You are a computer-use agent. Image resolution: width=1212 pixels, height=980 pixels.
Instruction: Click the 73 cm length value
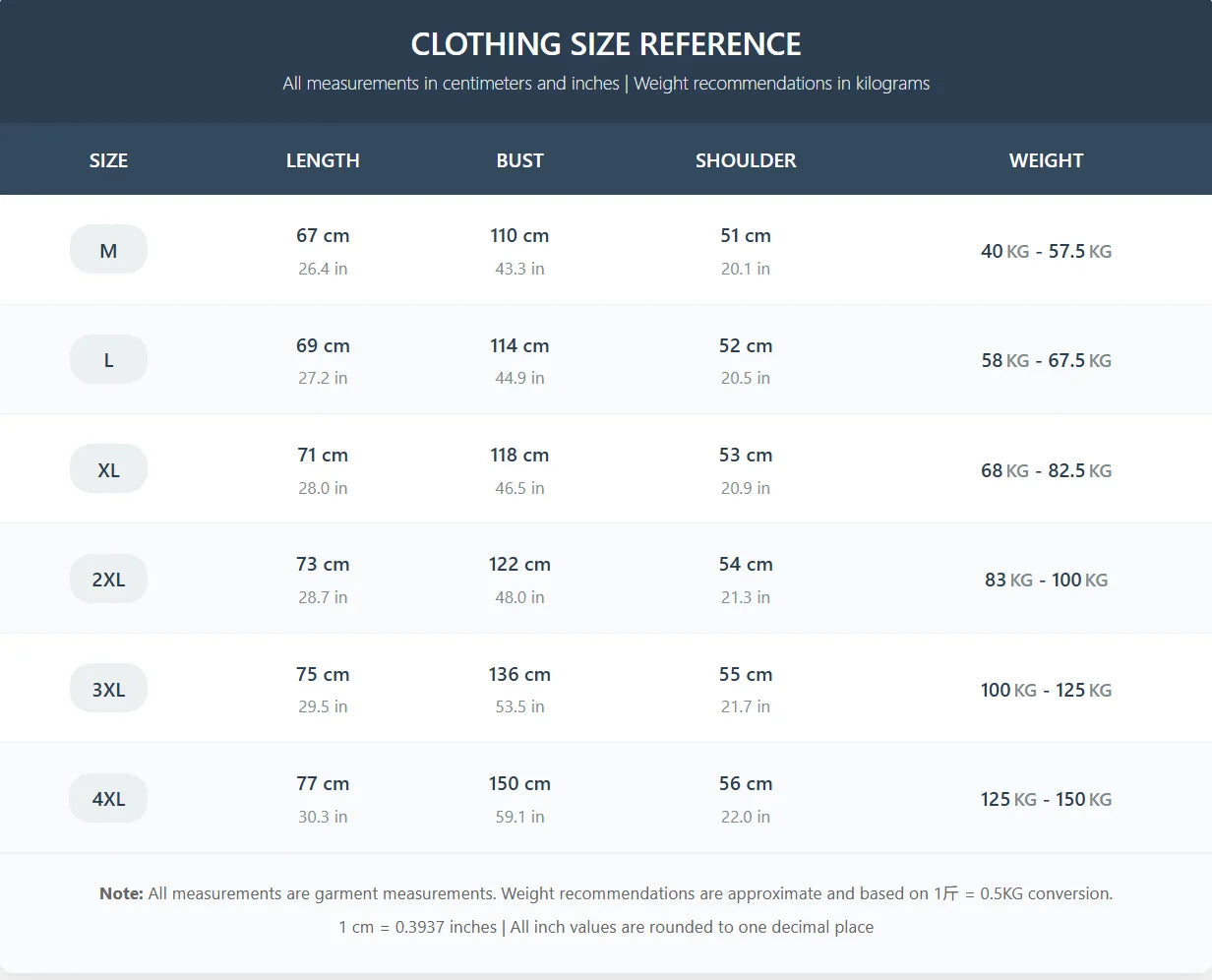pos(323,564)
